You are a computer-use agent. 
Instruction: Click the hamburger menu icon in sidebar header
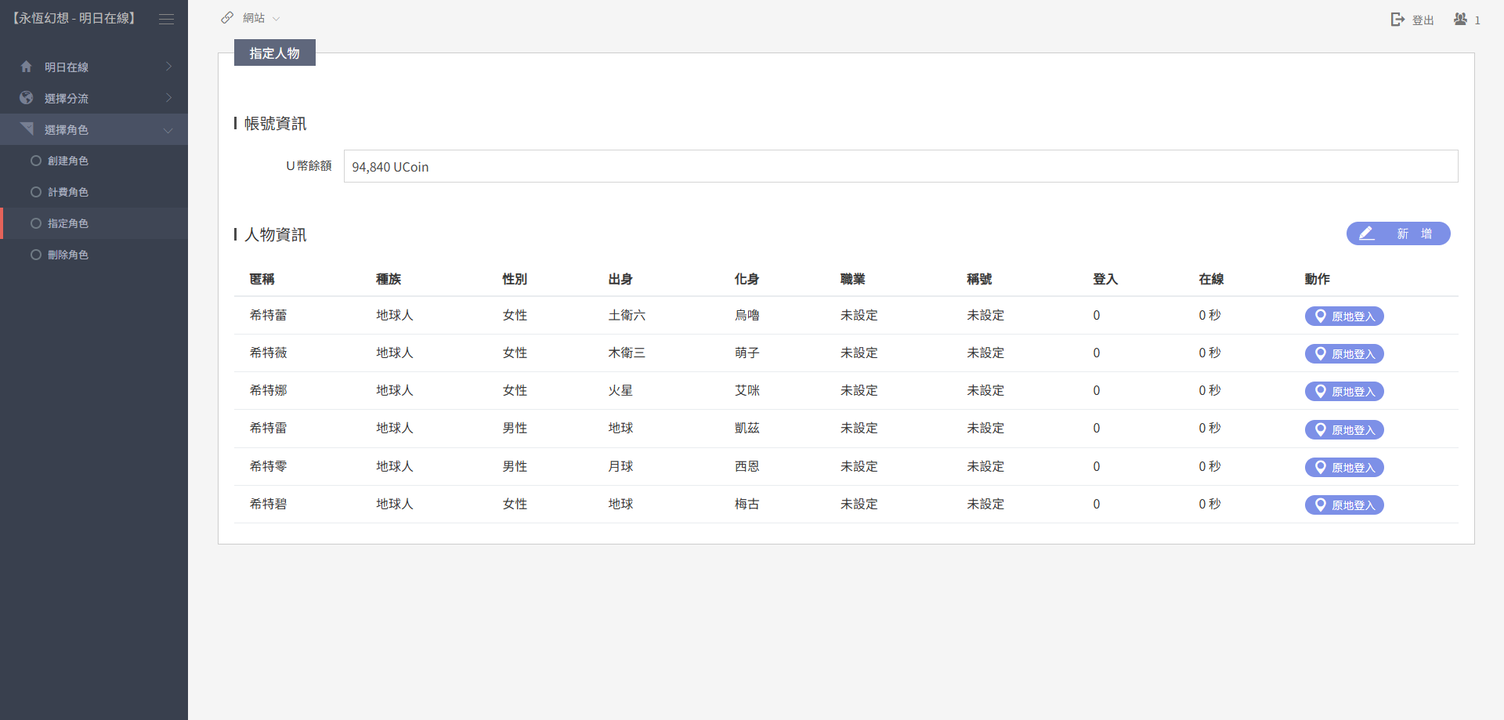166,19
